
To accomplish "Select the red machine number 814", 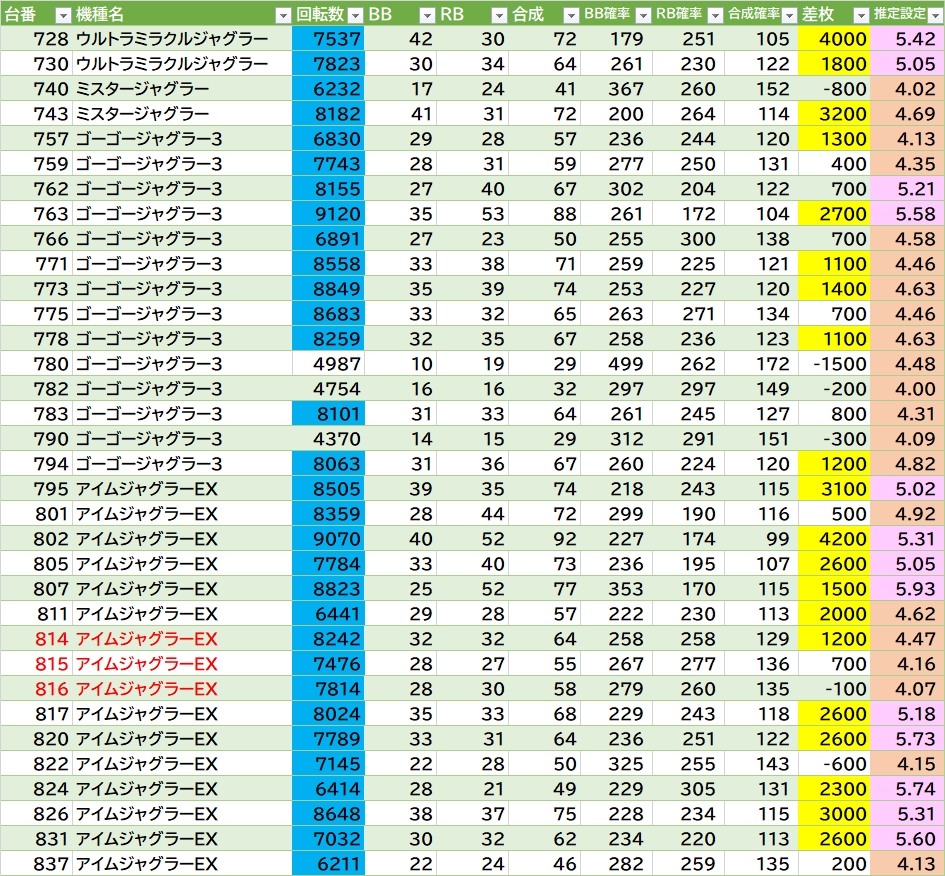I will coord(36,639).
